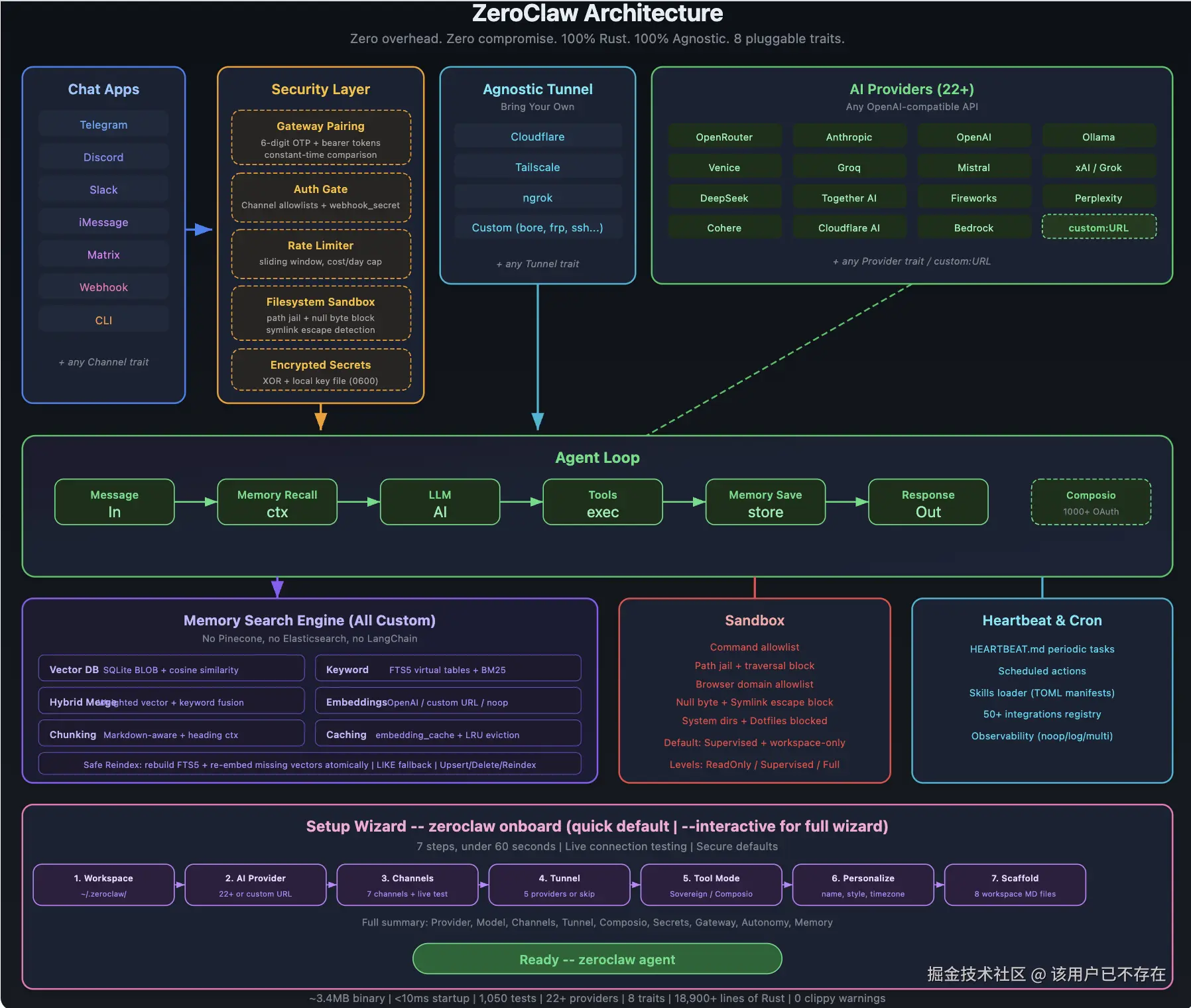Click the Command allowlist line in Sandbox
Screen dimensions: 1191x1008
click(x=755, y=647)
